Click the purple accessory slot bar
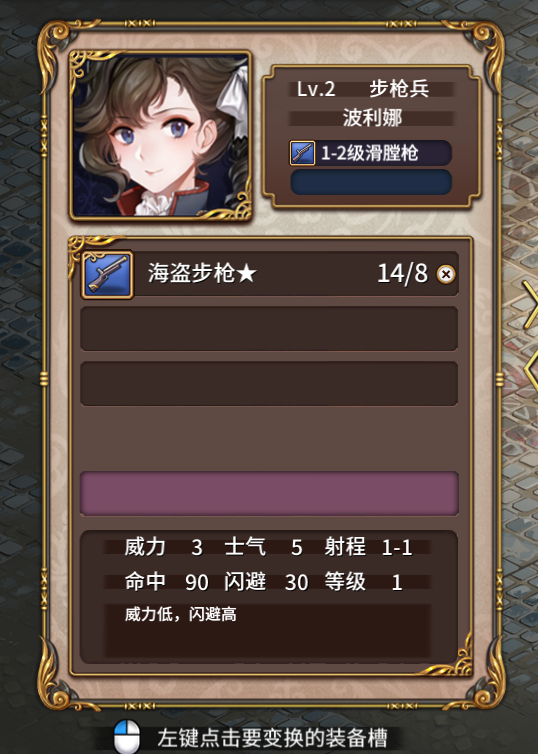 (269, 493)
